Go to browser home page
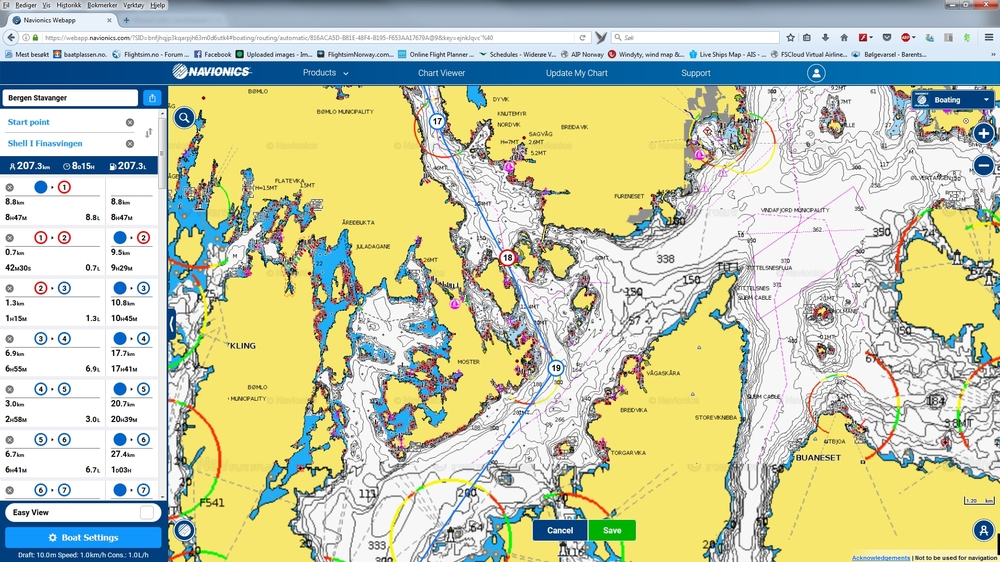Viewport: 1000px width, 562px height. tap(844, 38)
